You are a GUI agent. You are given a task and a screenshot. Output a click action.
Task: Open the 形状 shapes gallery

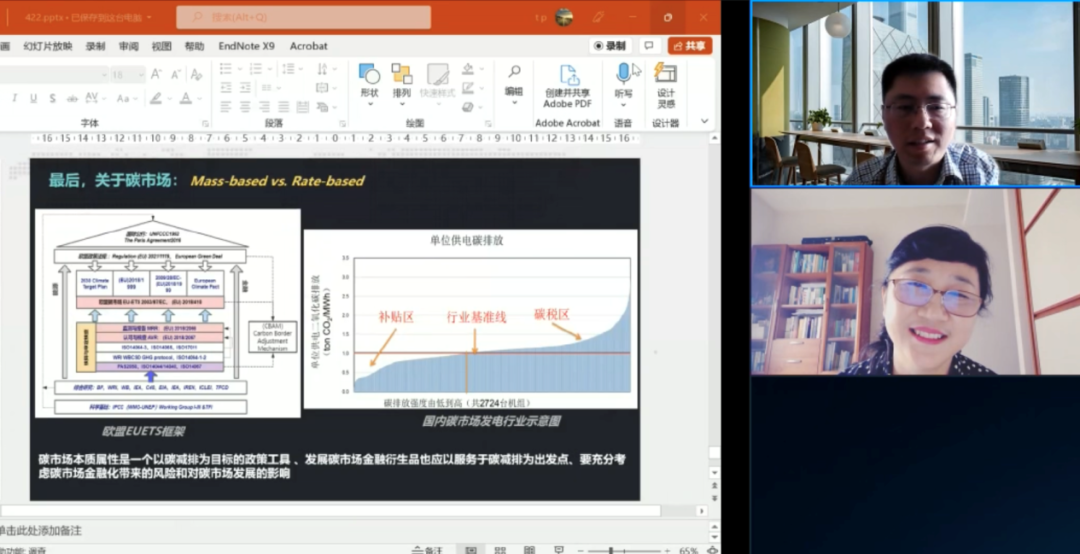369,84
